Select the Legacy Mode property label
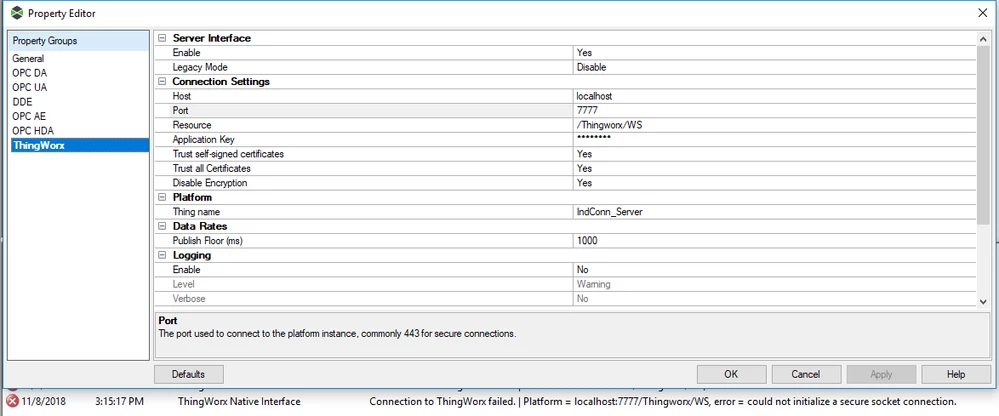The width and height of the screenshot is (999, 416). tap(200, 67)
